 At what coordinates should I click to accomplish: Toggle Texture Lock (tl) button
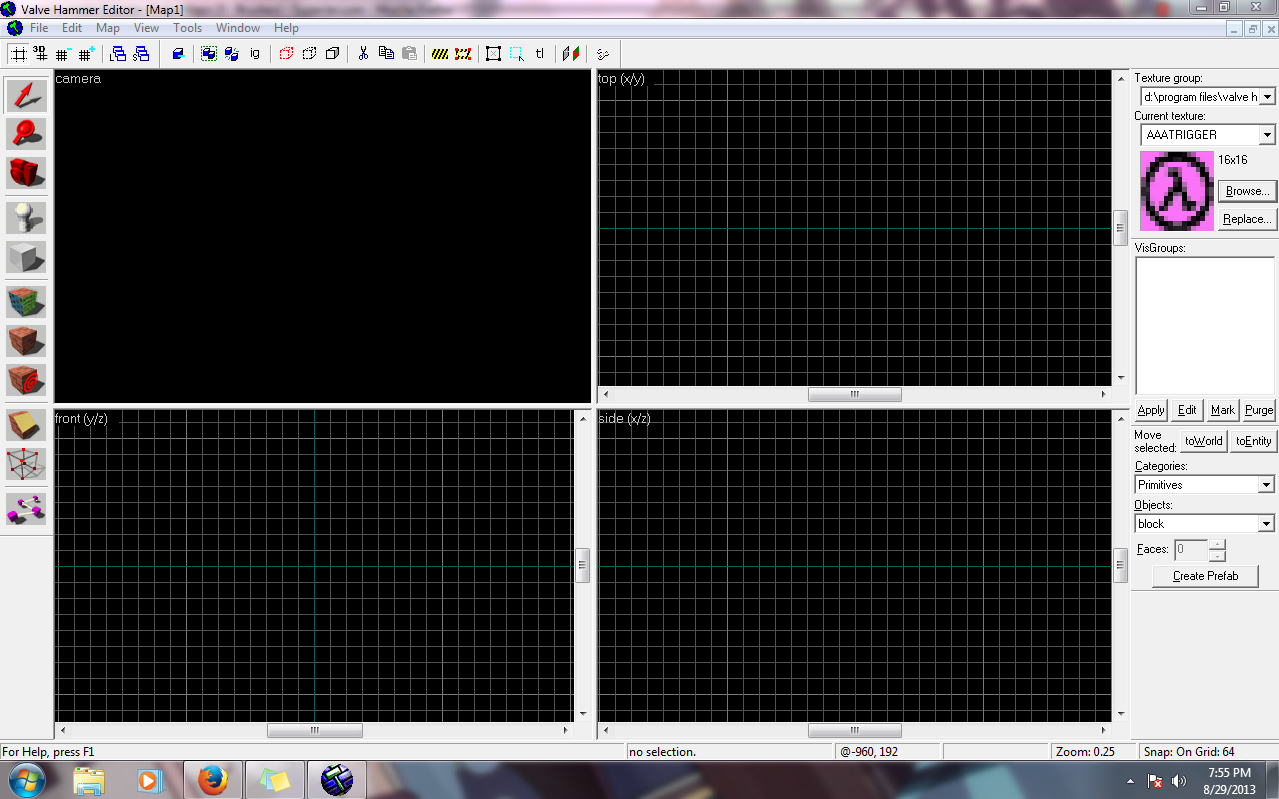(540, 54)
